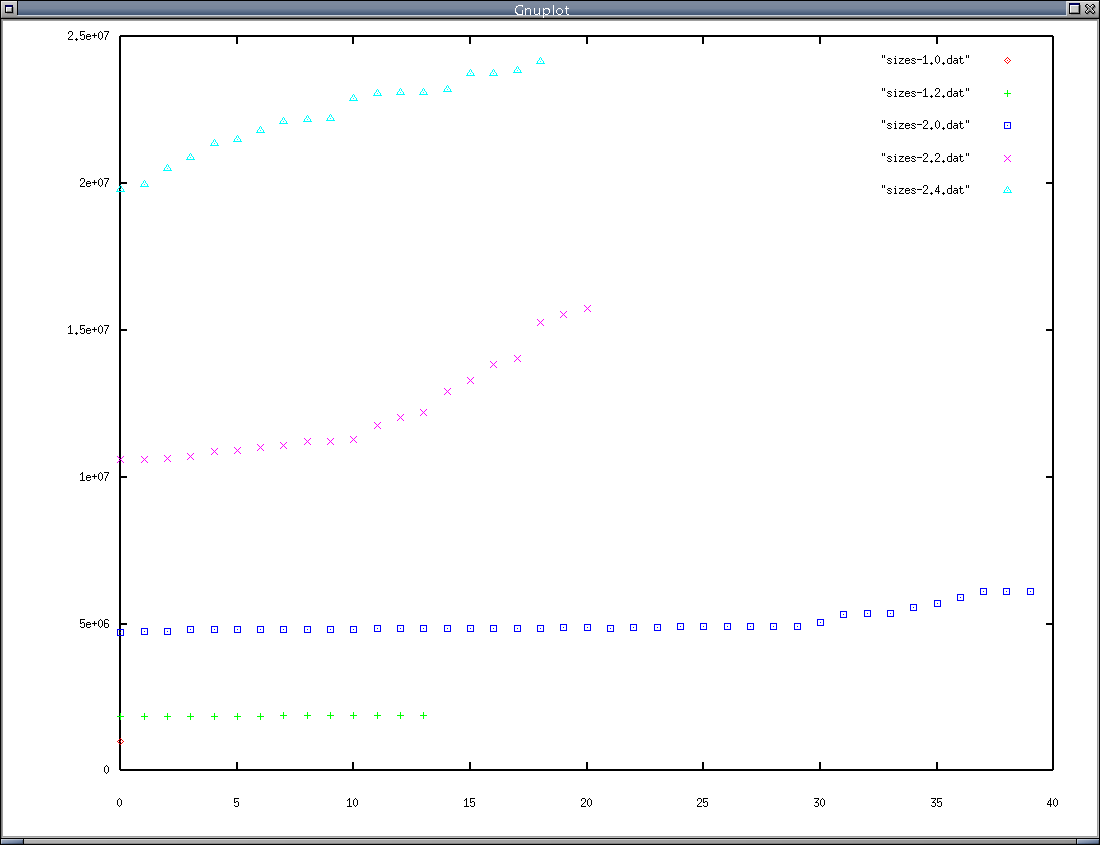The height and width of the screenshot is (845, 1100).
Task: Click the 2e+07 y-axis label
Action: [94, 182]
